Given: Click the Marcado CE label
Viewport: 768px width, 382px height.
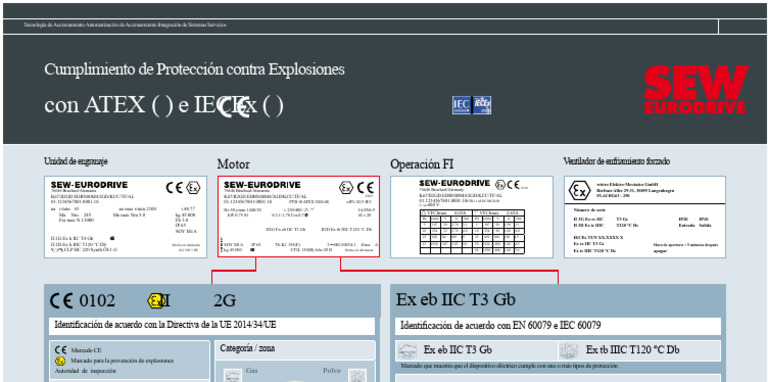Looking at the screenshot, I should coord(87,351).
